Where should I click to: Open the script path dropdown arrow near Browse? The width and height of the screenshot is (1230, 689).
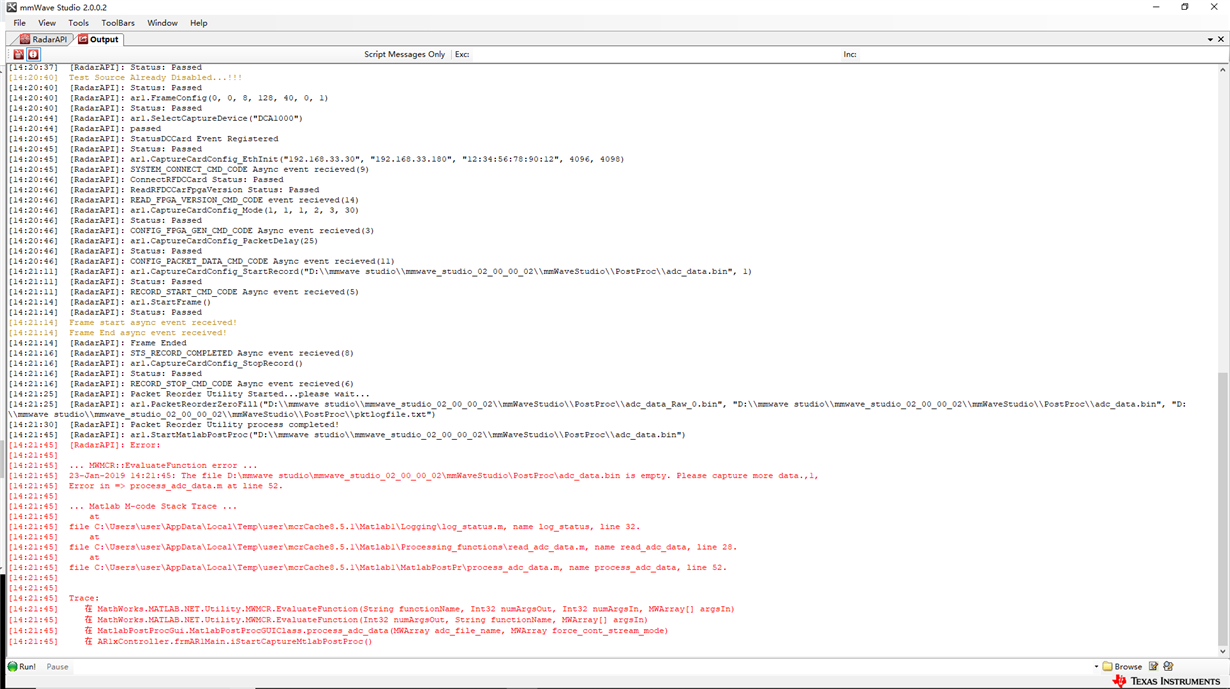coord(1096,666)
